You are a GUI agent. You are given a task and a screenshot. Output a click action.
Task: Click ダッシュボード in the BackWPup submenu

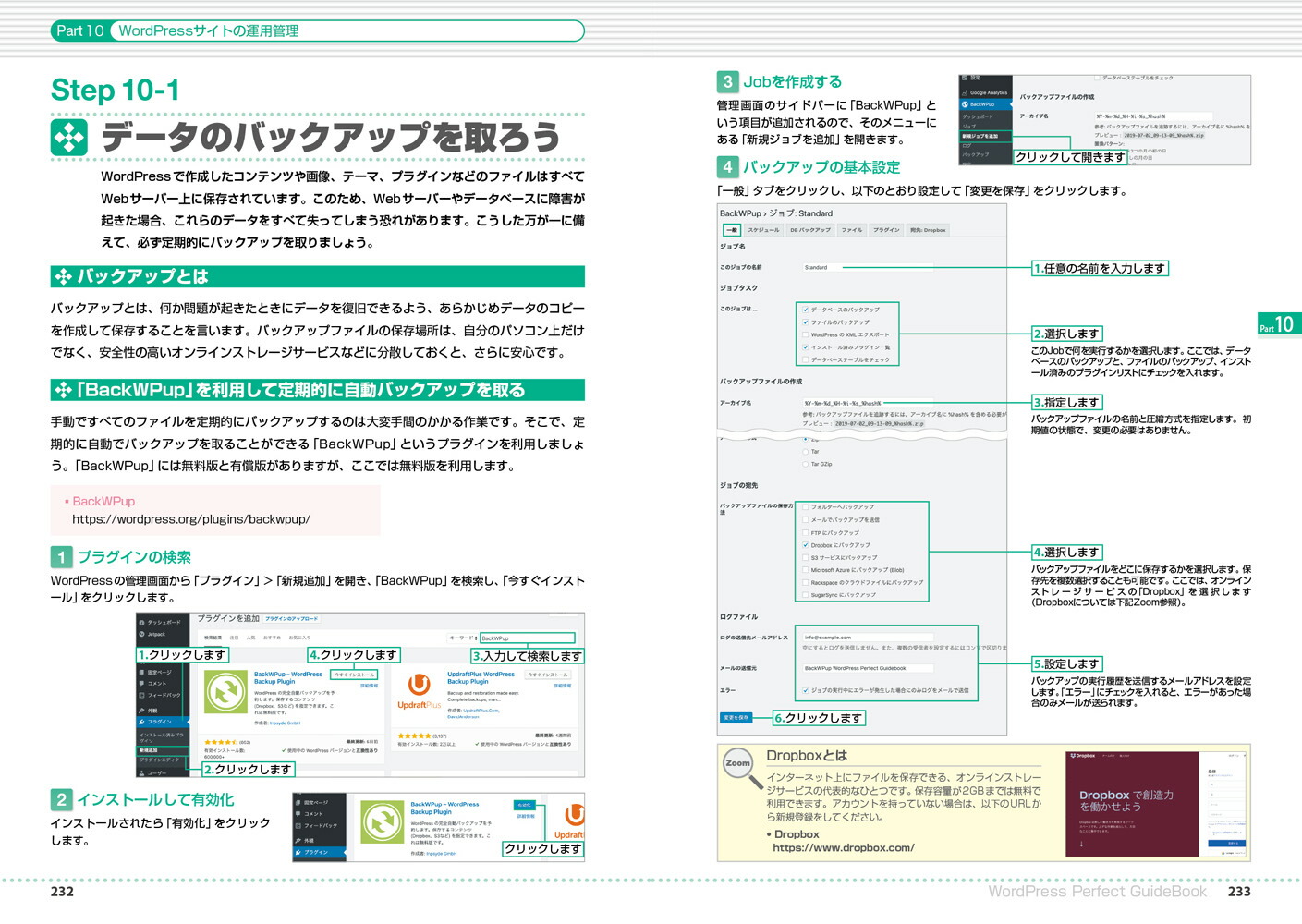tap(978, 116)
